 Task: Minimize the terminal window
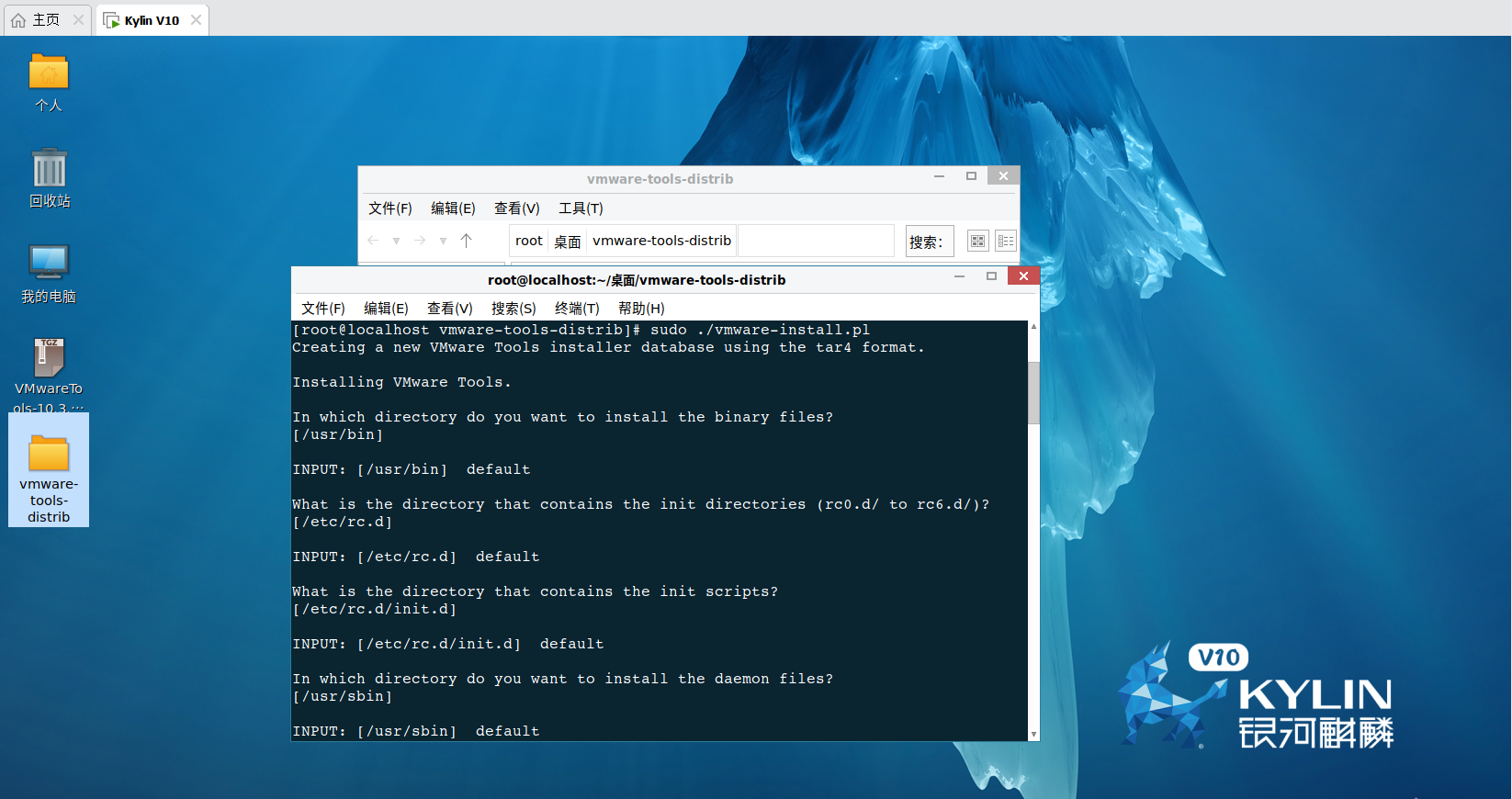[959, 276]
